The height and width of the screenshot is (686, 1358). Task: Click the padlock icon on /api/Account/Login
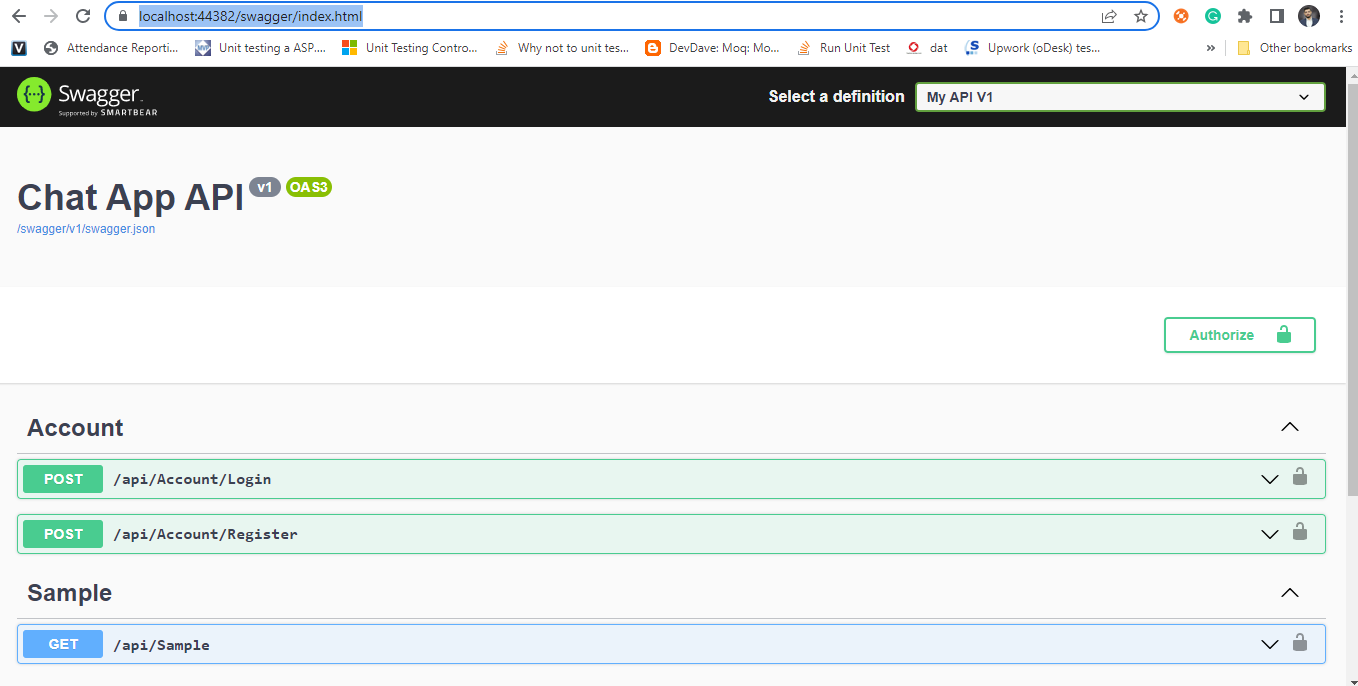pos(1300,478)
